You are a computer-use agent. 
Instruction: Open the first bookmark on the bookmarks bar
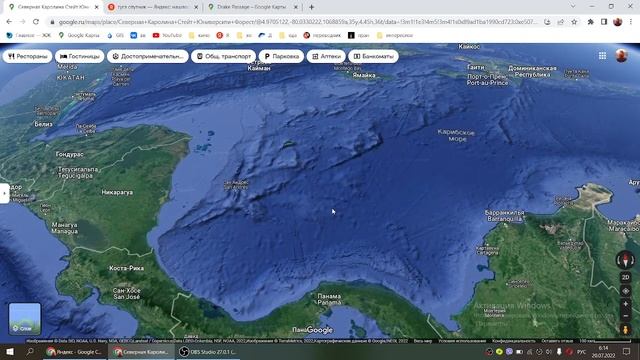click(x=29, y=36)
